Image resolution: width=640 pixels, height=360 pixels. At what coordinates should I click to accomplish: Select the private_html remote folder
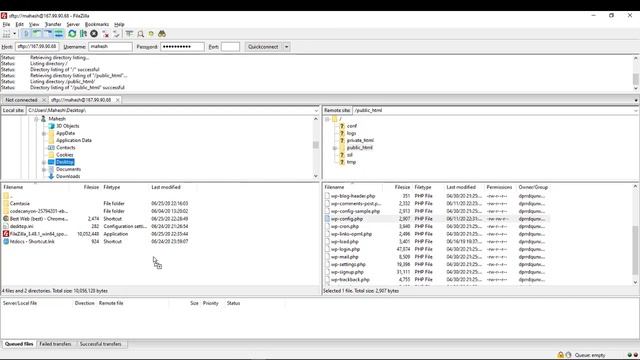(x=360, y=140)
